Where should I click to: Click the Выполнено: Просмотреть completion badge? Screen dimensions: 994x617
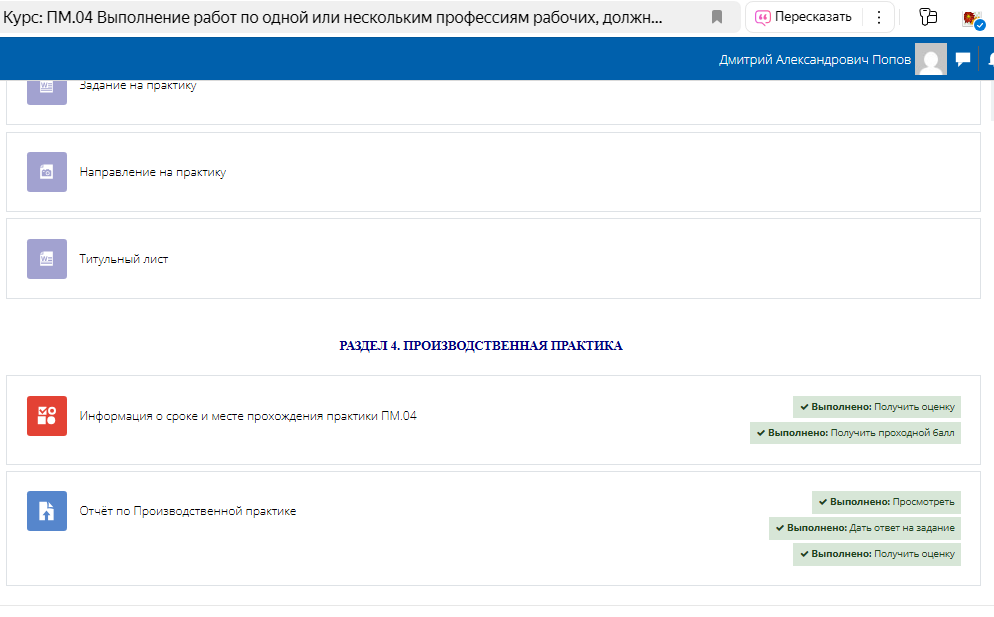click(x=886, y=502)
